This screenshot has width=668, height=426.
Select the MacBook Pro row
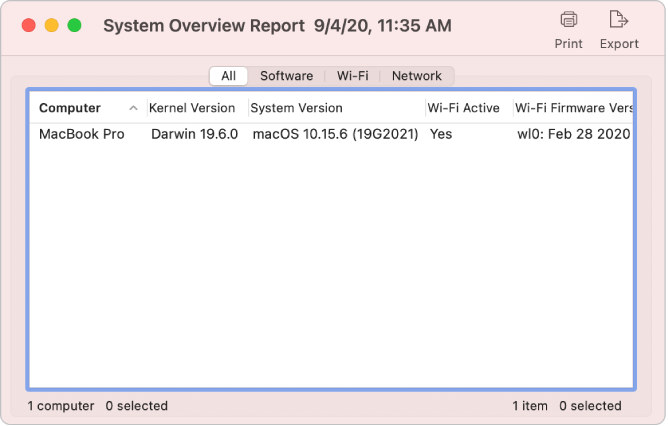tap(82, 134)
